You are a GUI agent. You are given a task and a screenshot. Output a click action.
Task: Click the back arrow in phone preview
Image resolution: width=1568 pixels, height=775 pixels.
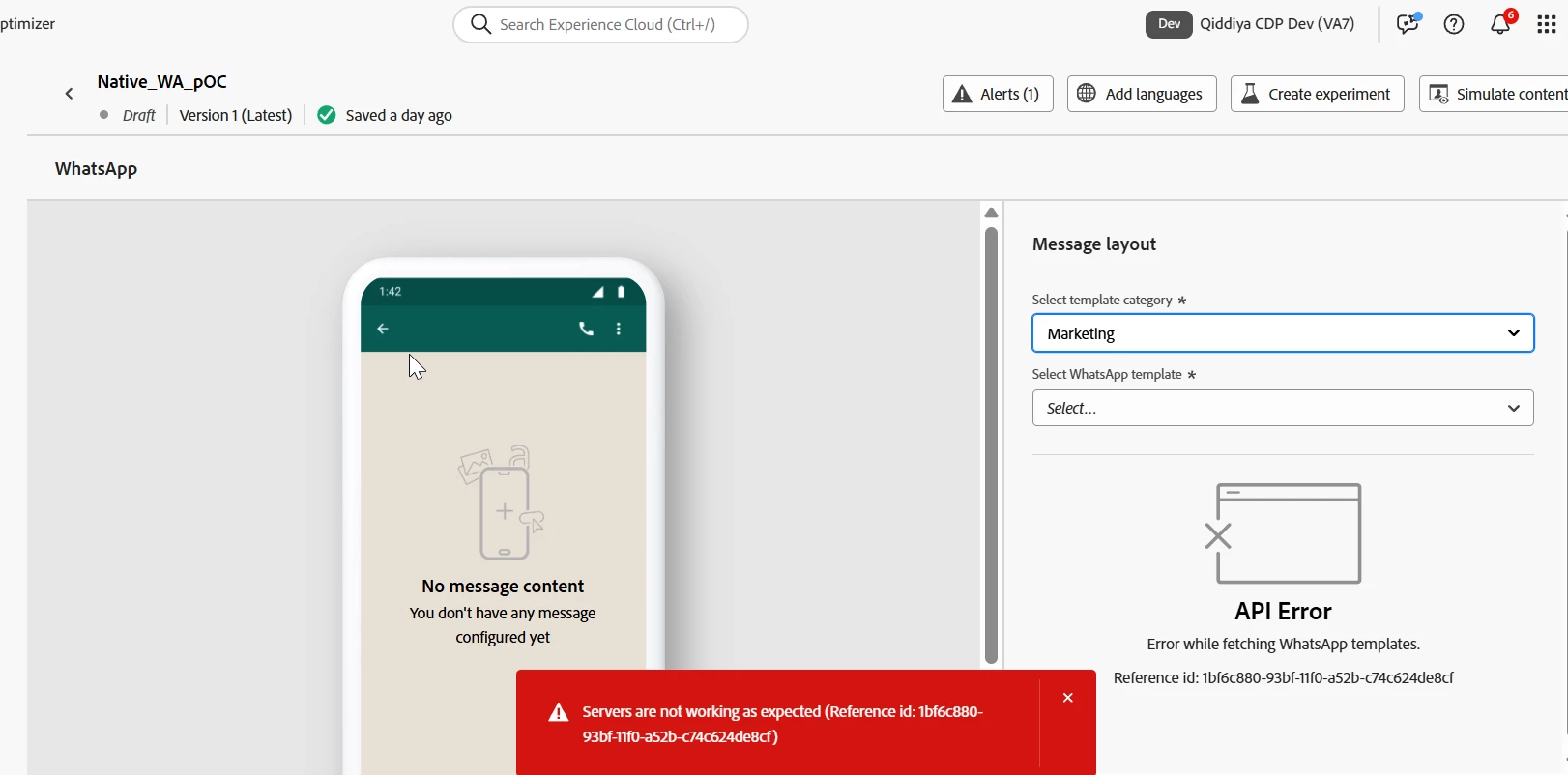383,329
